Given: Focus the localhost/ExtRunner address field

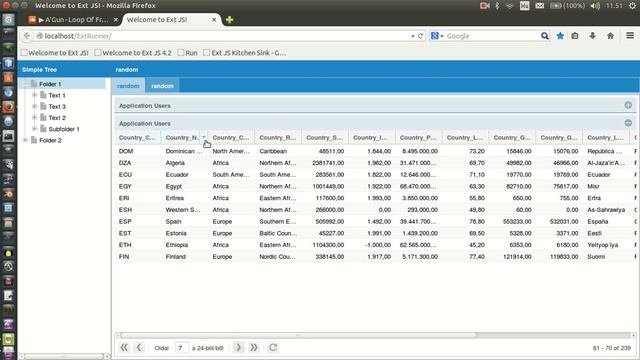Looking at the screenshot, I should [x=224, y=36].
